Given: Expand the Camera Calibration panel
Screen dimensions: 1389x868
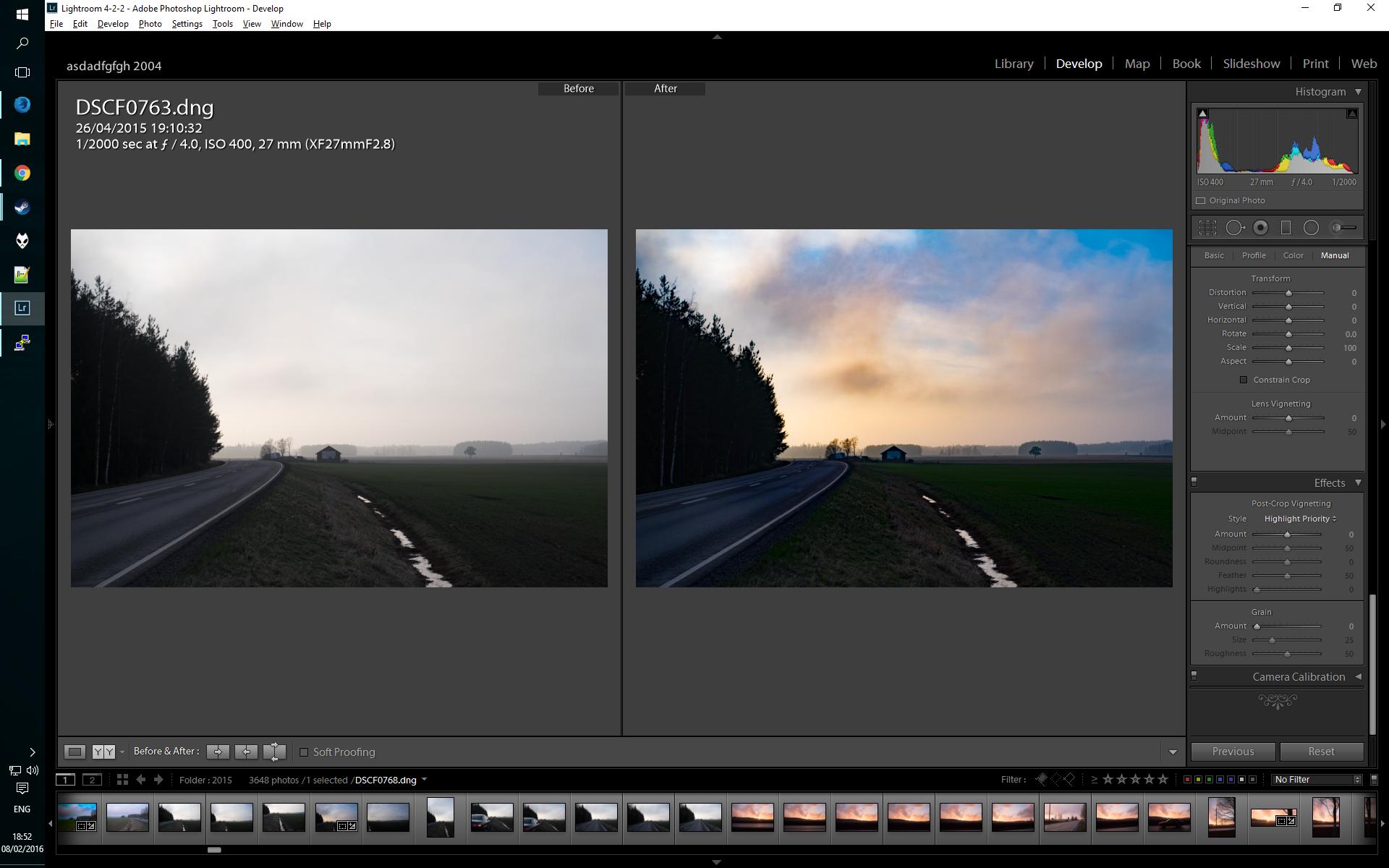Looking at the screenshot, I should (1299, 677).
